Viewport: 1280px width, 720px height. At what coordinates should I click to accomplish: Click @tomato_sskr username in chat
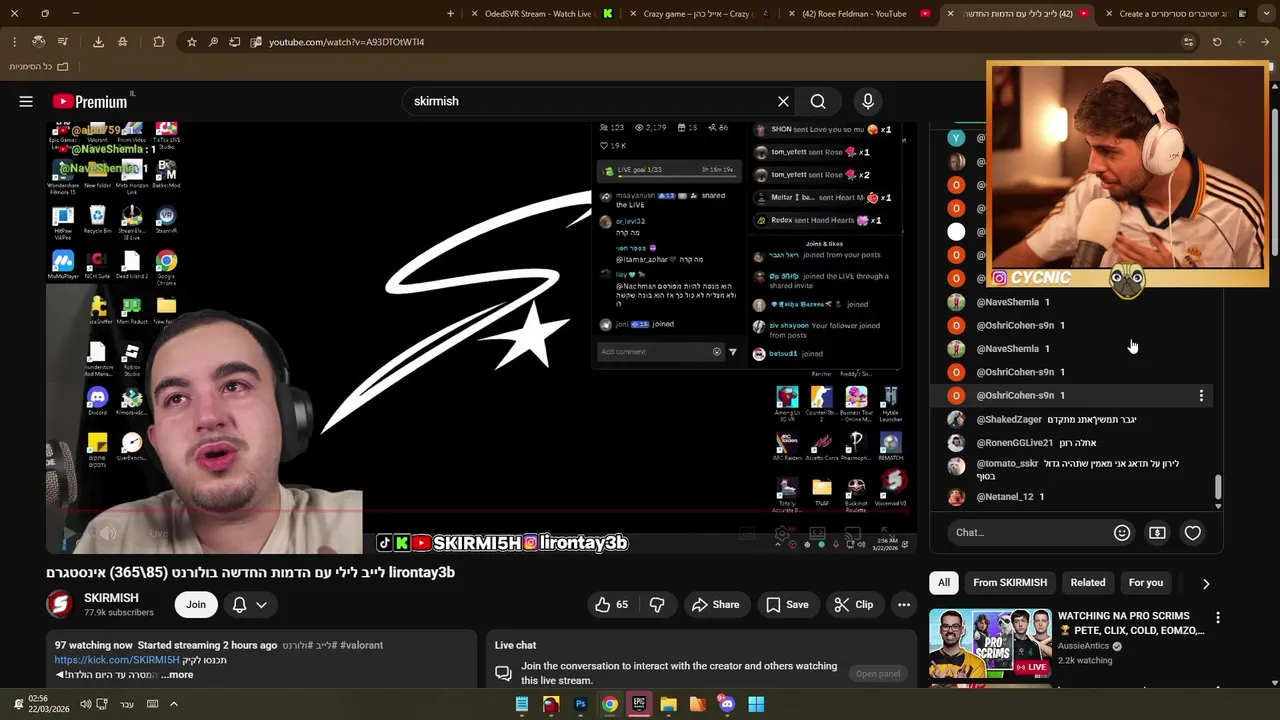pos(1007,464)
